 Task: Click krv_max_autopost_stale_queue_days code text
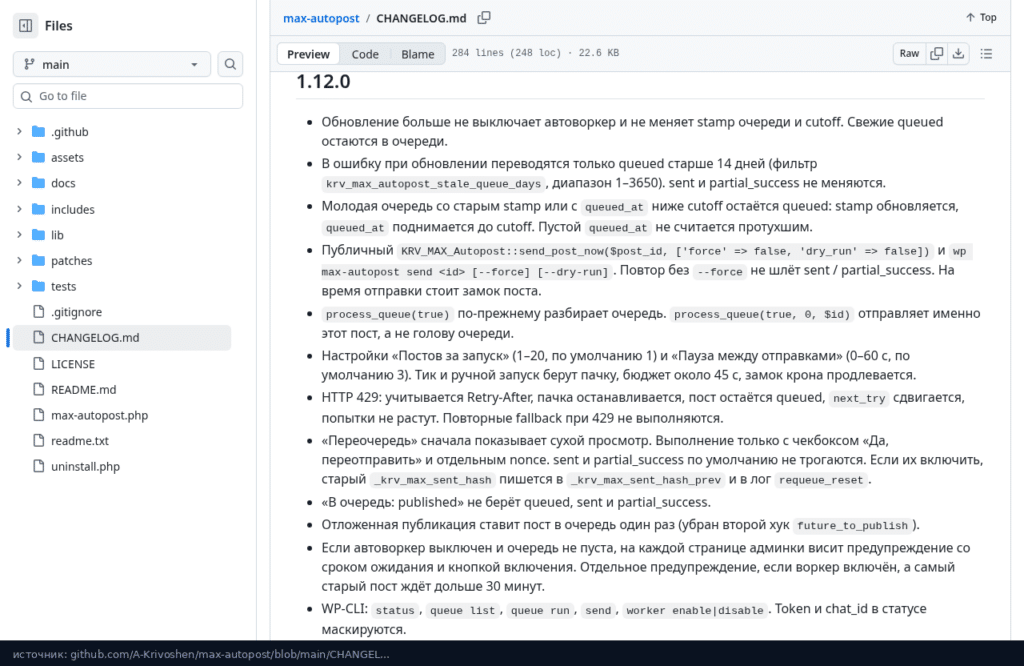[434, 183]
